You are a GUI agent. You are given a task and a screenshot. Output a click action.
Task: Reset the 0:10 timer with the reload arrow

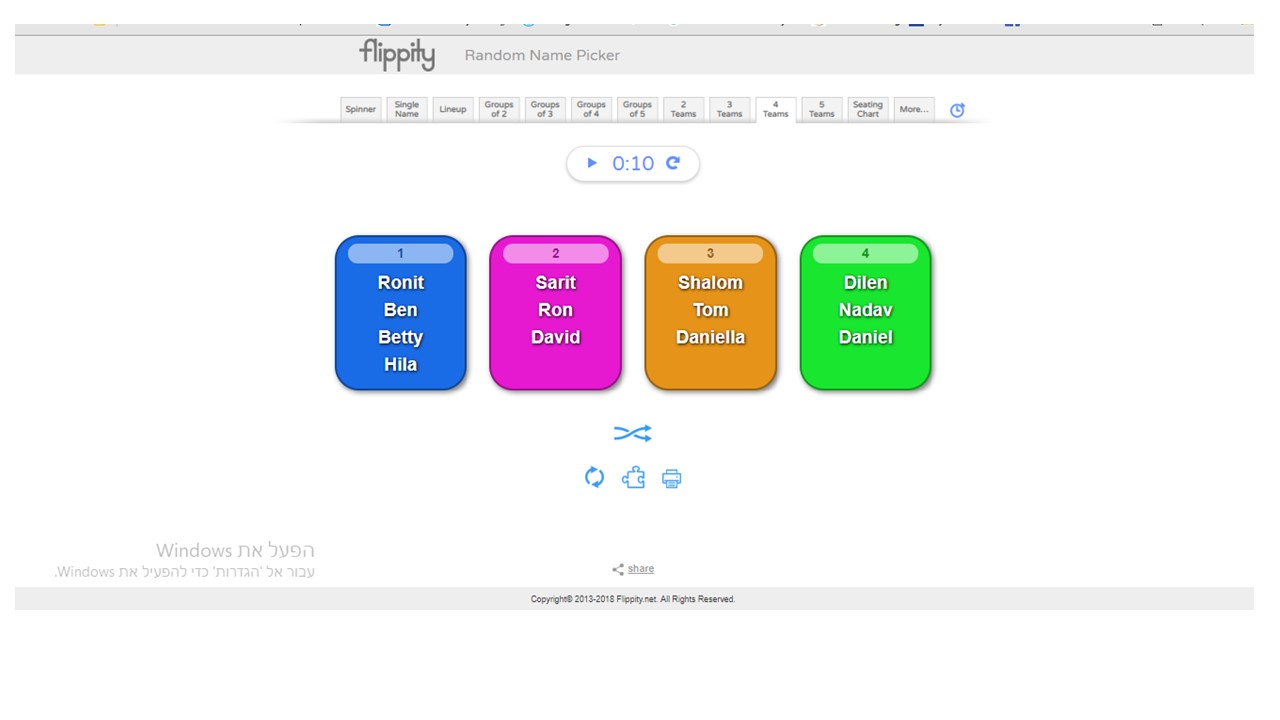click(x=673, y=163)
